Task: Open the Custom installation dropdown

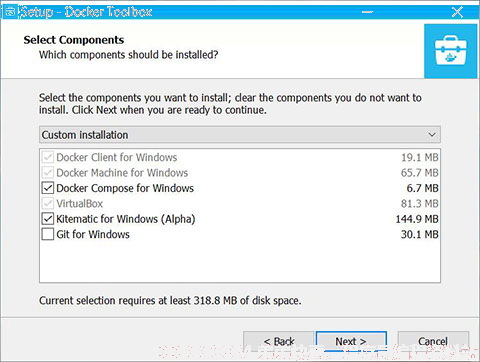Action: (240, 135)
